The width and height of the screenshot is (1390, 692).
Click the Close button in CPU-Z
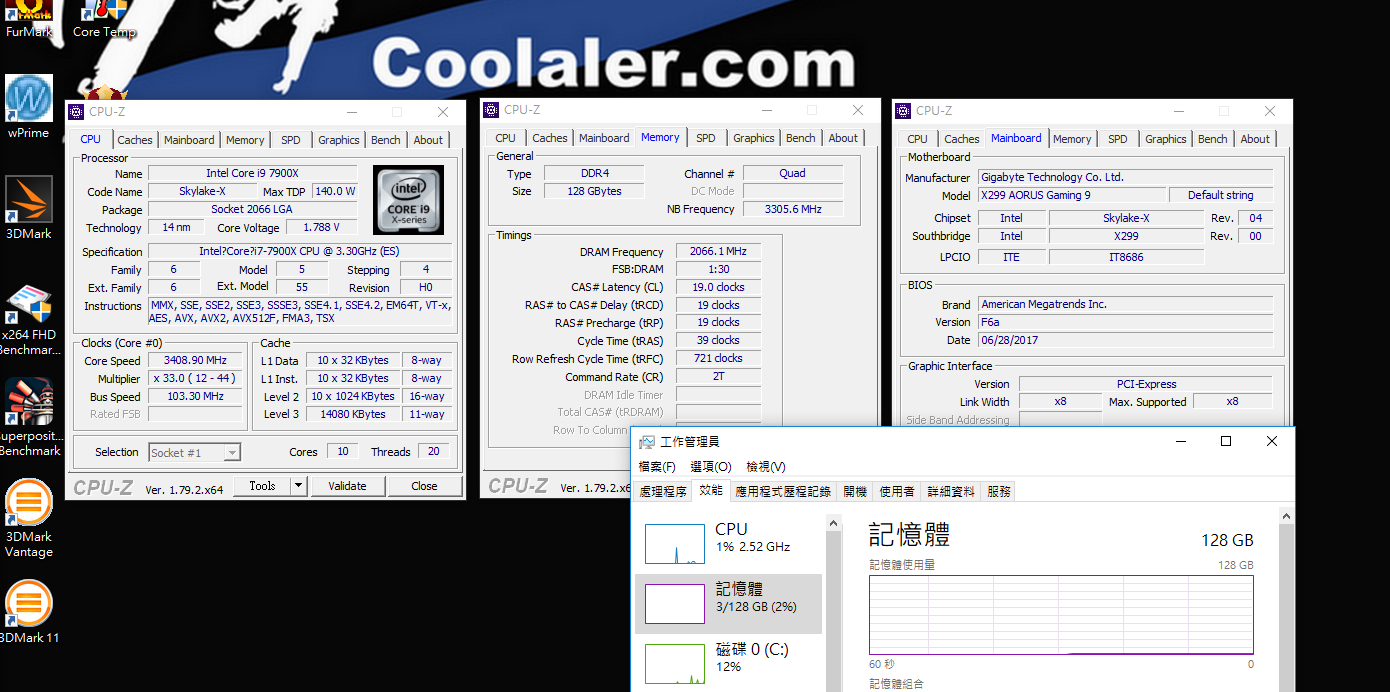424,486
